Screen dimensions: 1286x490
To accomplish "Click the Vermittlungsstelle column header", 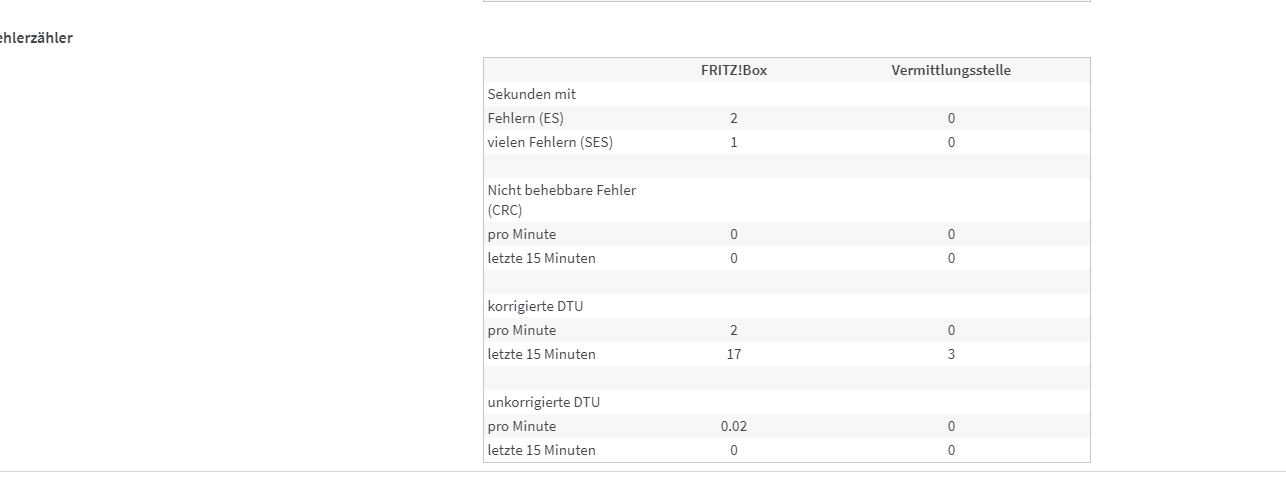I will (951, 70).
